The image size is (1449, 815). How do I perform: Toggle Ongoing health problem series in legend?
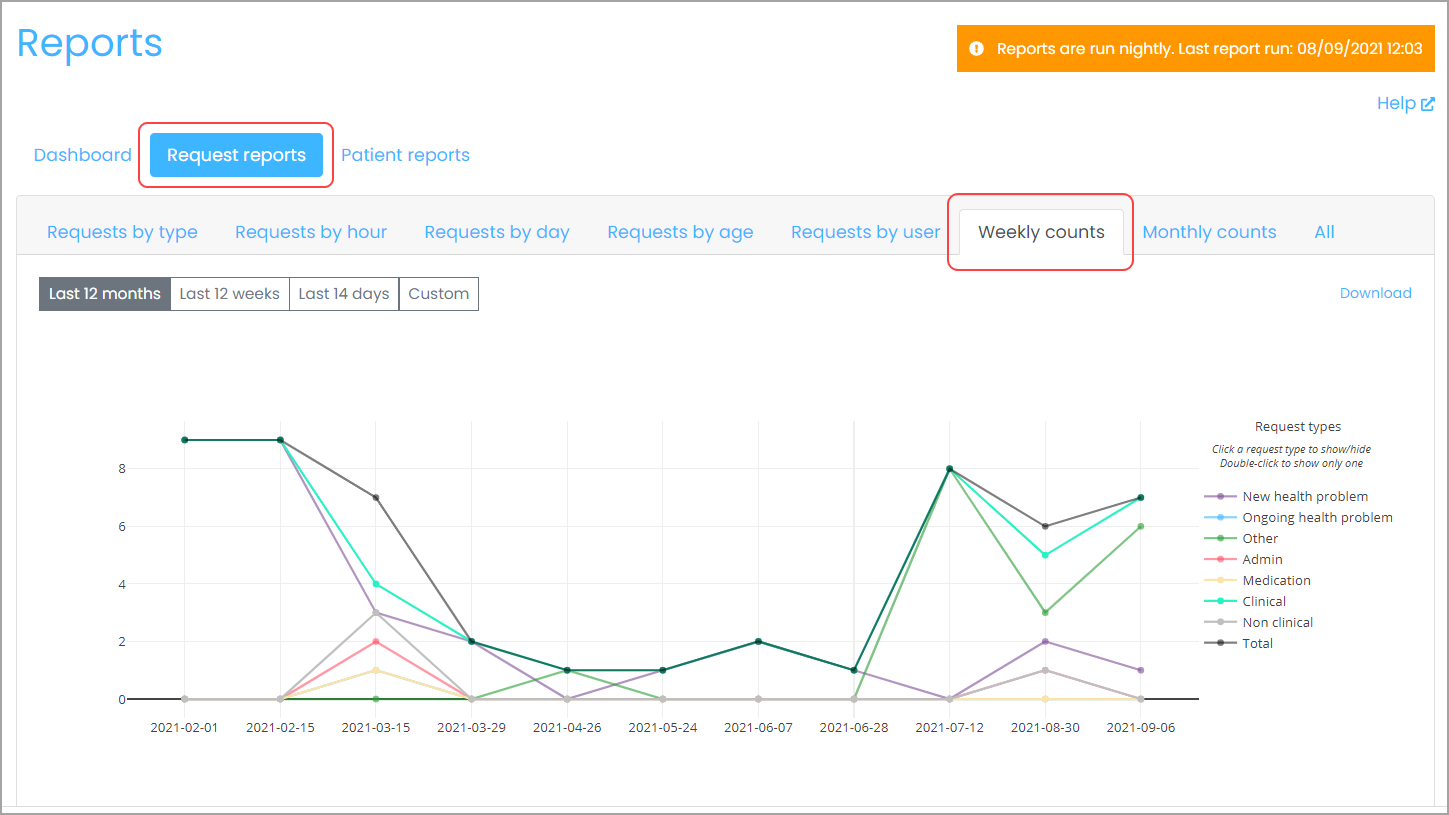tap(1299, 517)
